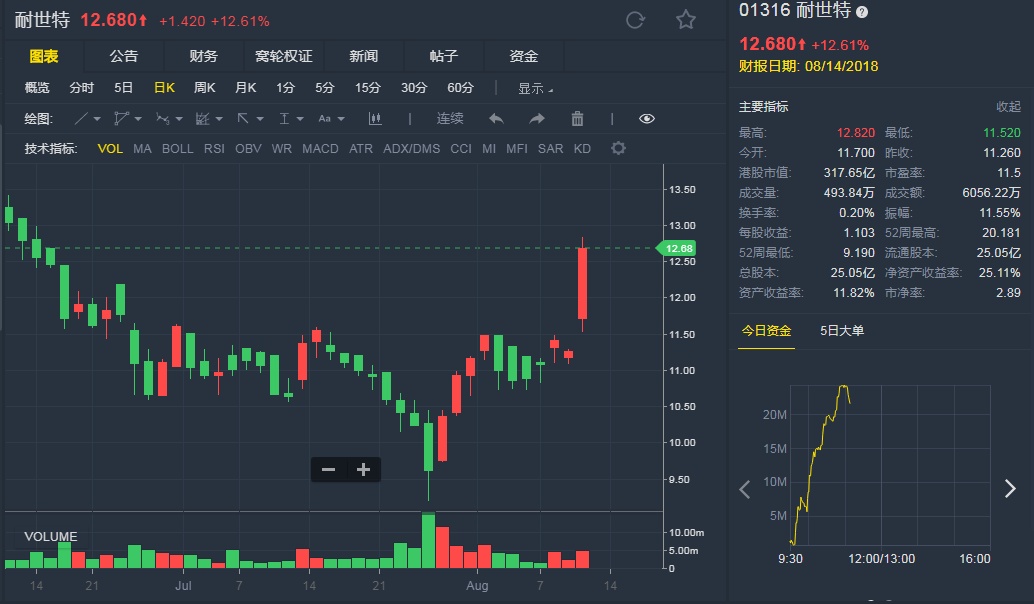
Task: Click the candlestick chart style icon
Action: point(376,119)
